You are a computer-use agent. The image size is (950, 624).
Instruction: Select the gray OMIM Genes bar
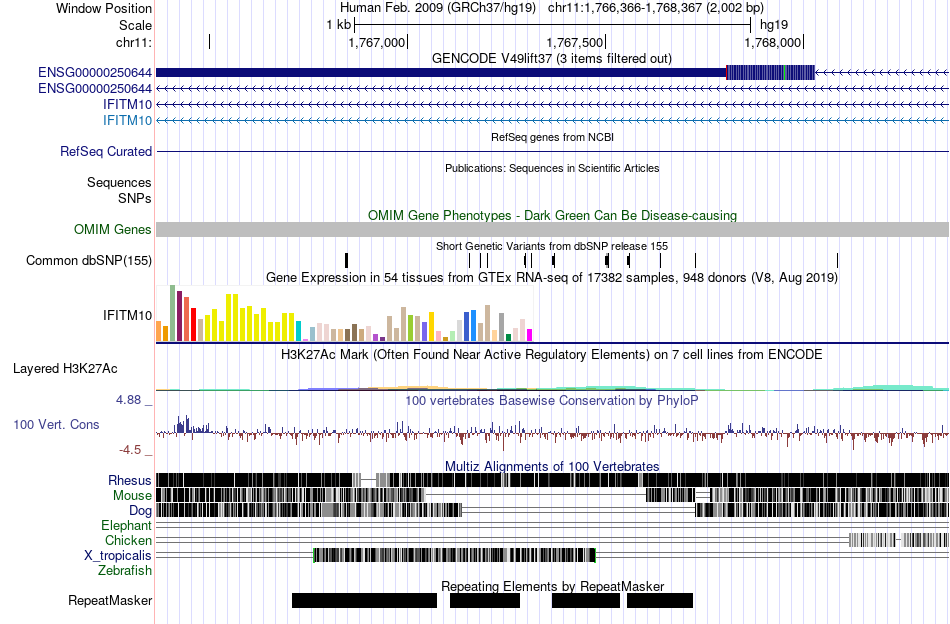(553, 230)
